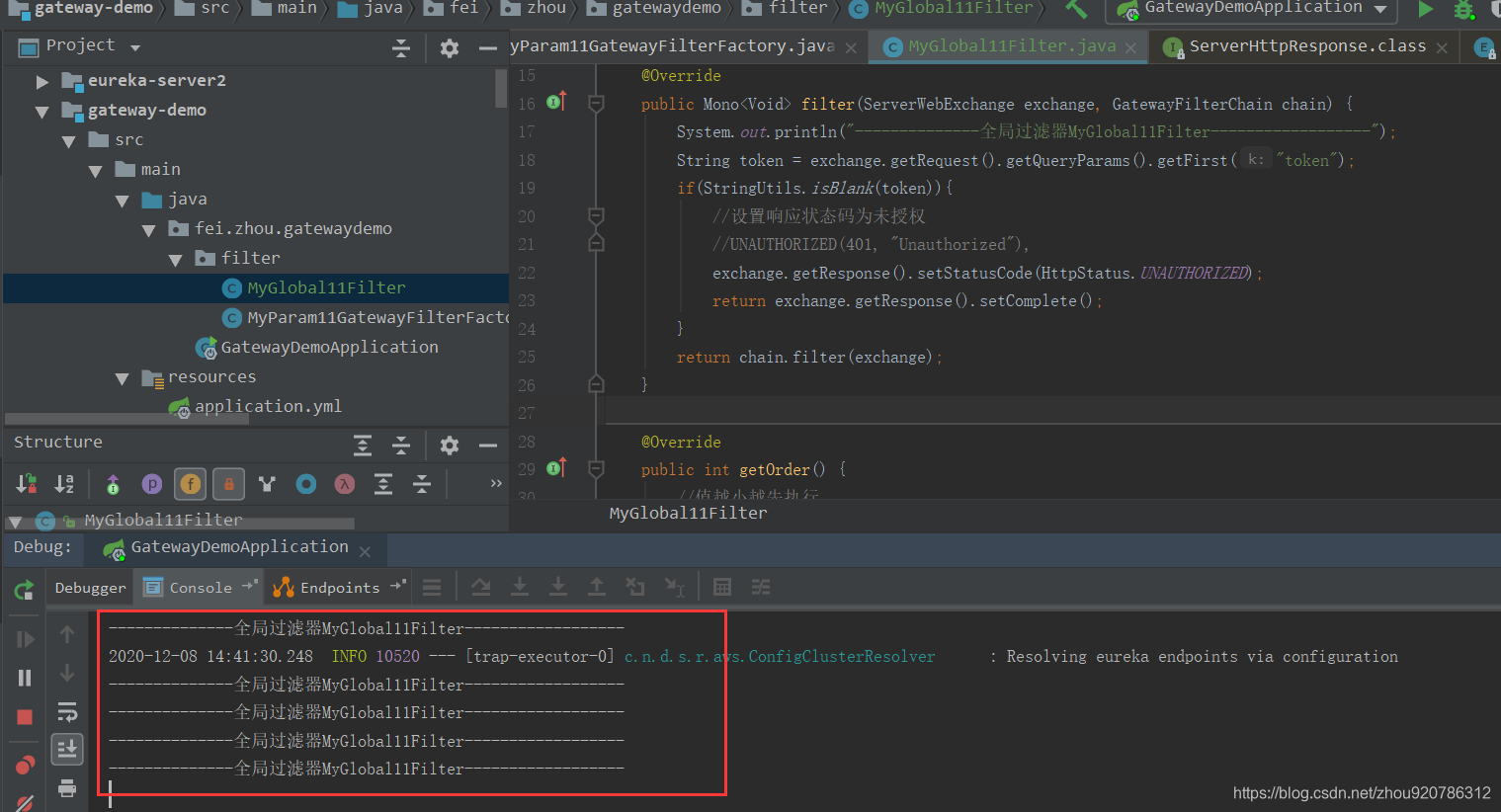
Task: Open Project panel settings gear
Action: [x=450, y=48]
